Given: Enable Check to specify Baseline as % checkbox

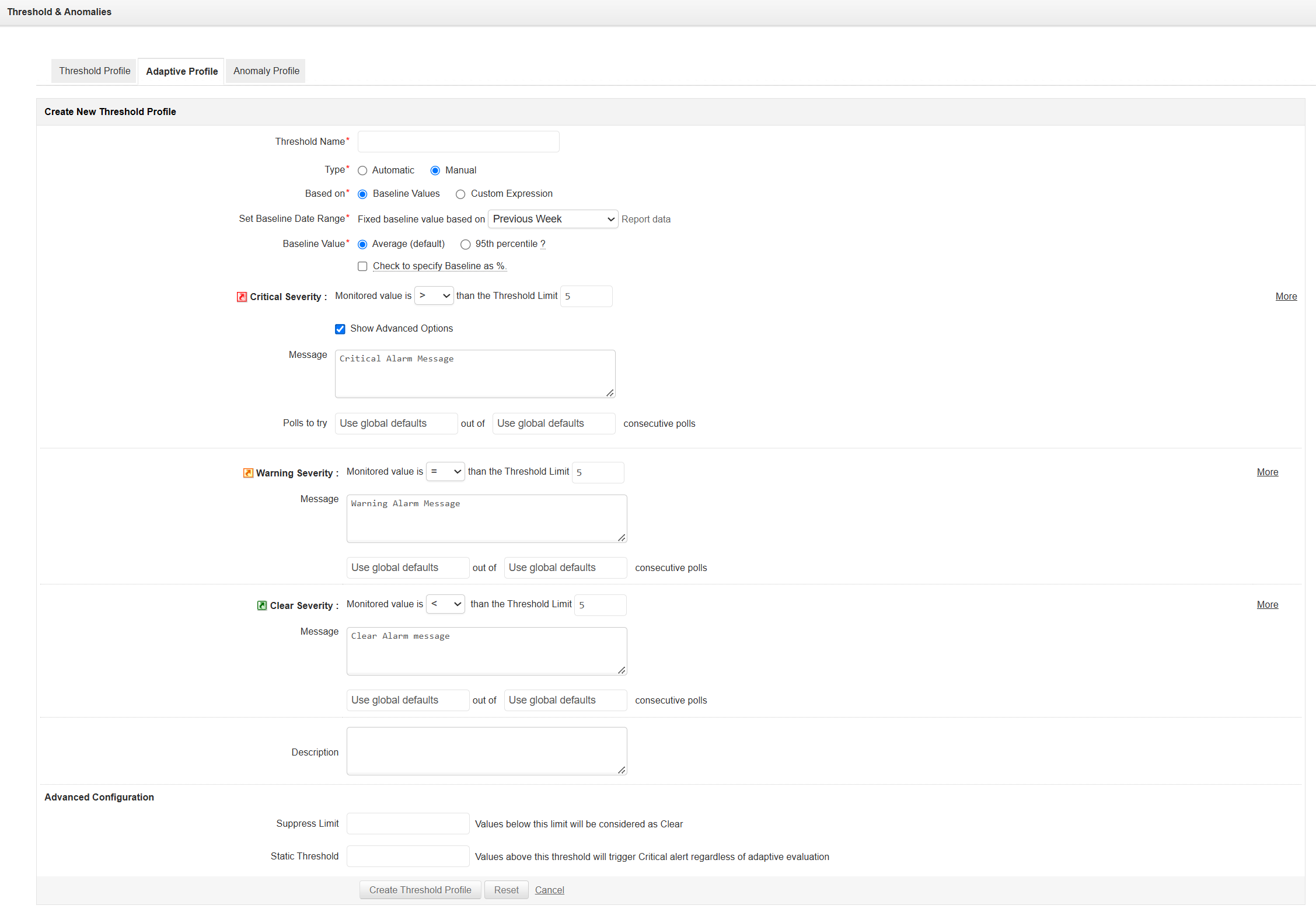Looking at the screenshot, I should (362, 266).
